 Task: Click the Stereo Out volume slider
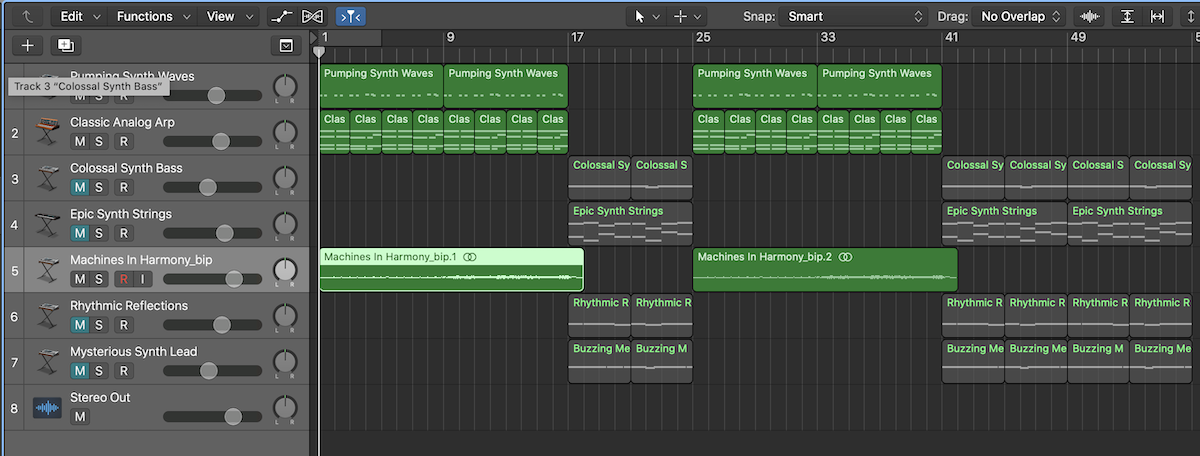click(213, 417)
